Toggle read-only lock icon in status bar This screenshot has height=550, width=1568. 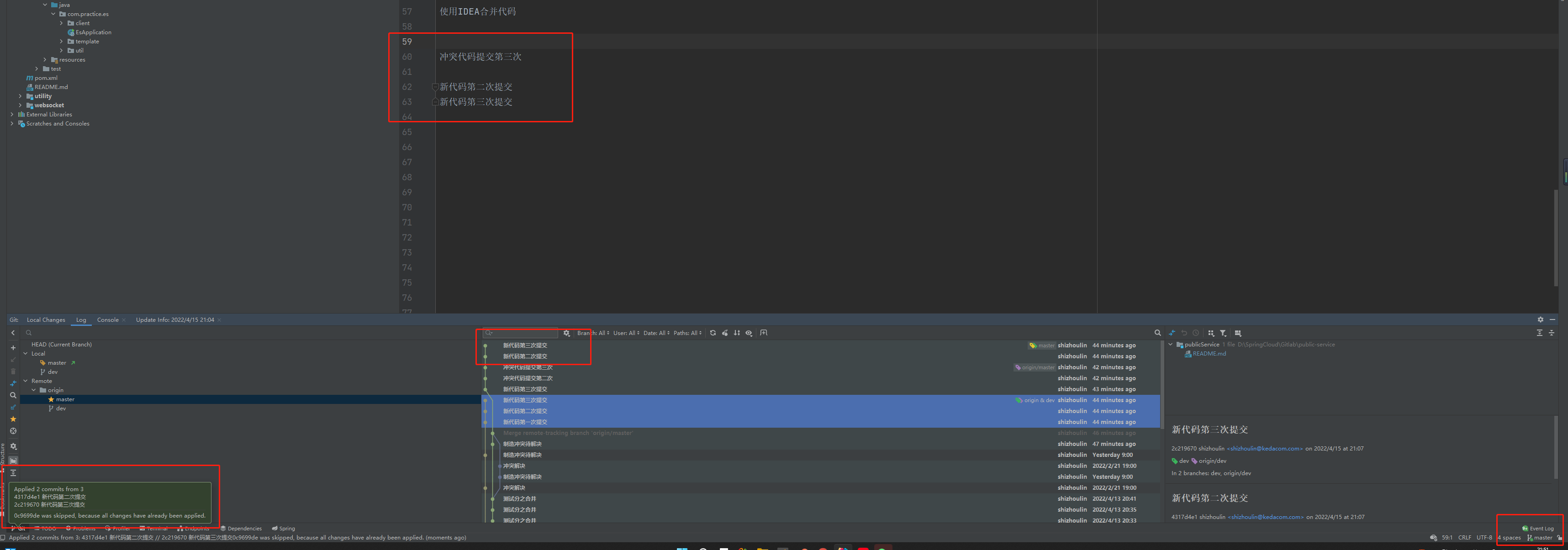tap(1559, 538)
